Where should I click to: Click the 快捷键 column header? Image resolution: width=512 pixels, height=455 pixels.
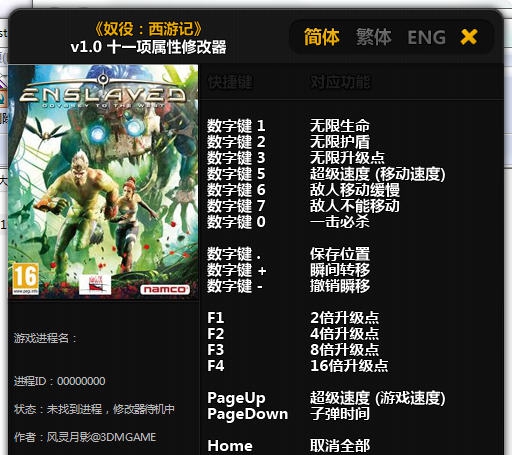(230, 82)
